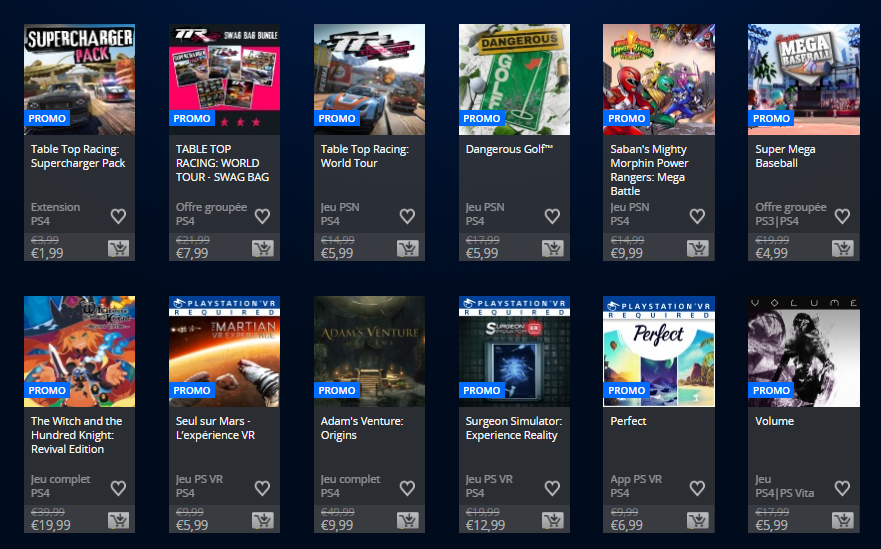Add Volume to the shopping cart

point(843,520)
